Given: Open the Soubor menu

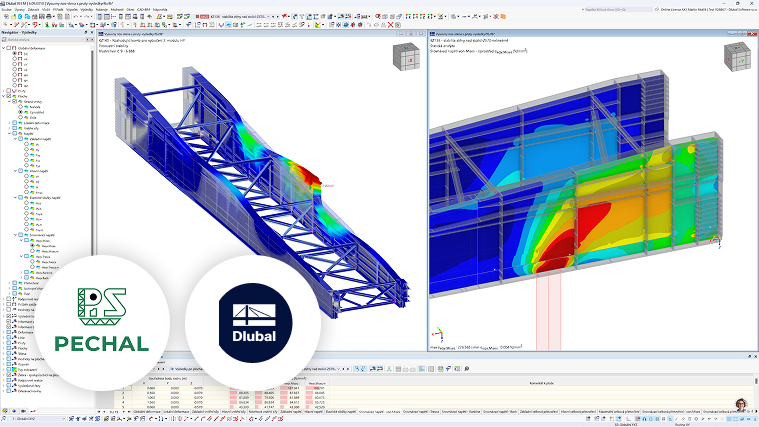Looking at the screenshot, I should (x=7, y=9).
